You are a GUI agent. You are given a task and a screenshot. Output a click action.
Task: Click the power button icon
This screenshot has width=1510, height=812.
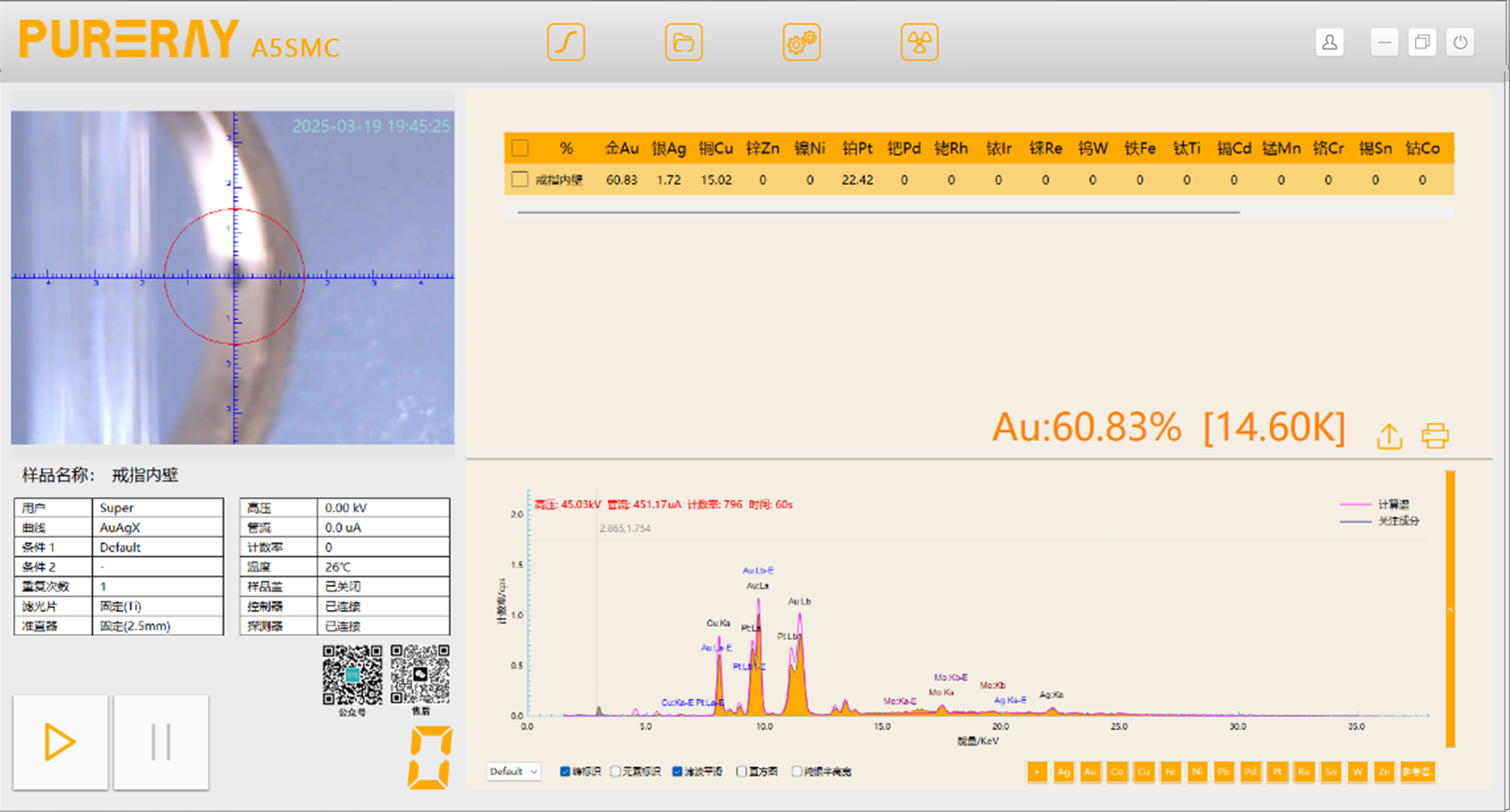1460,42
